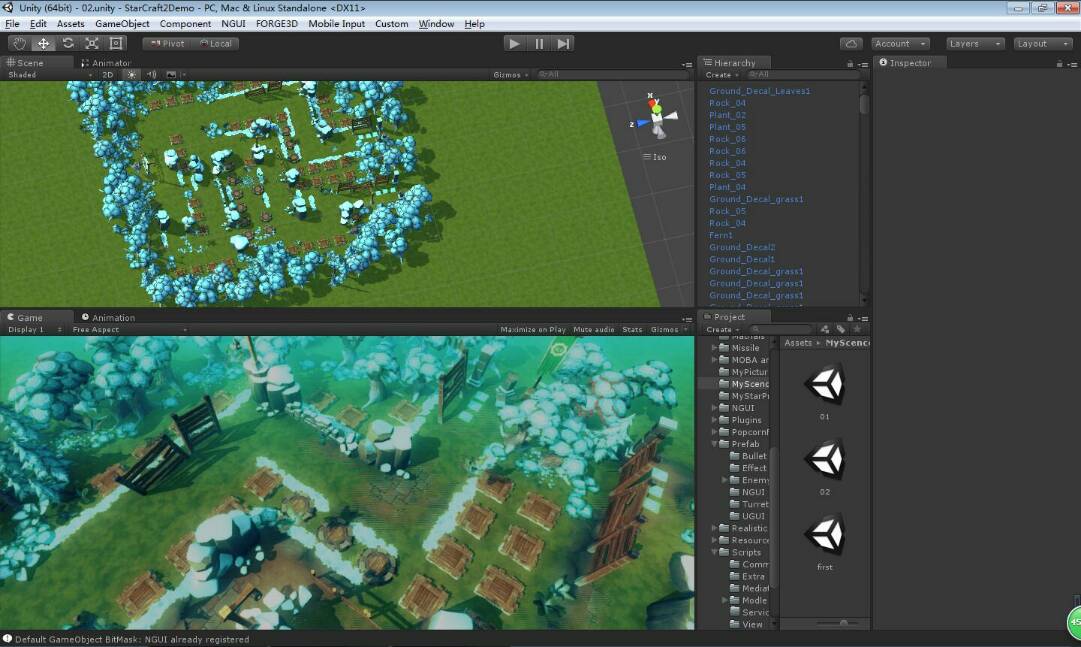Select Ground_Decal_Leaves1 in Hierarchy
Image resolution: width=1081 pixels, height=647 pixels.
coord(759,91)
